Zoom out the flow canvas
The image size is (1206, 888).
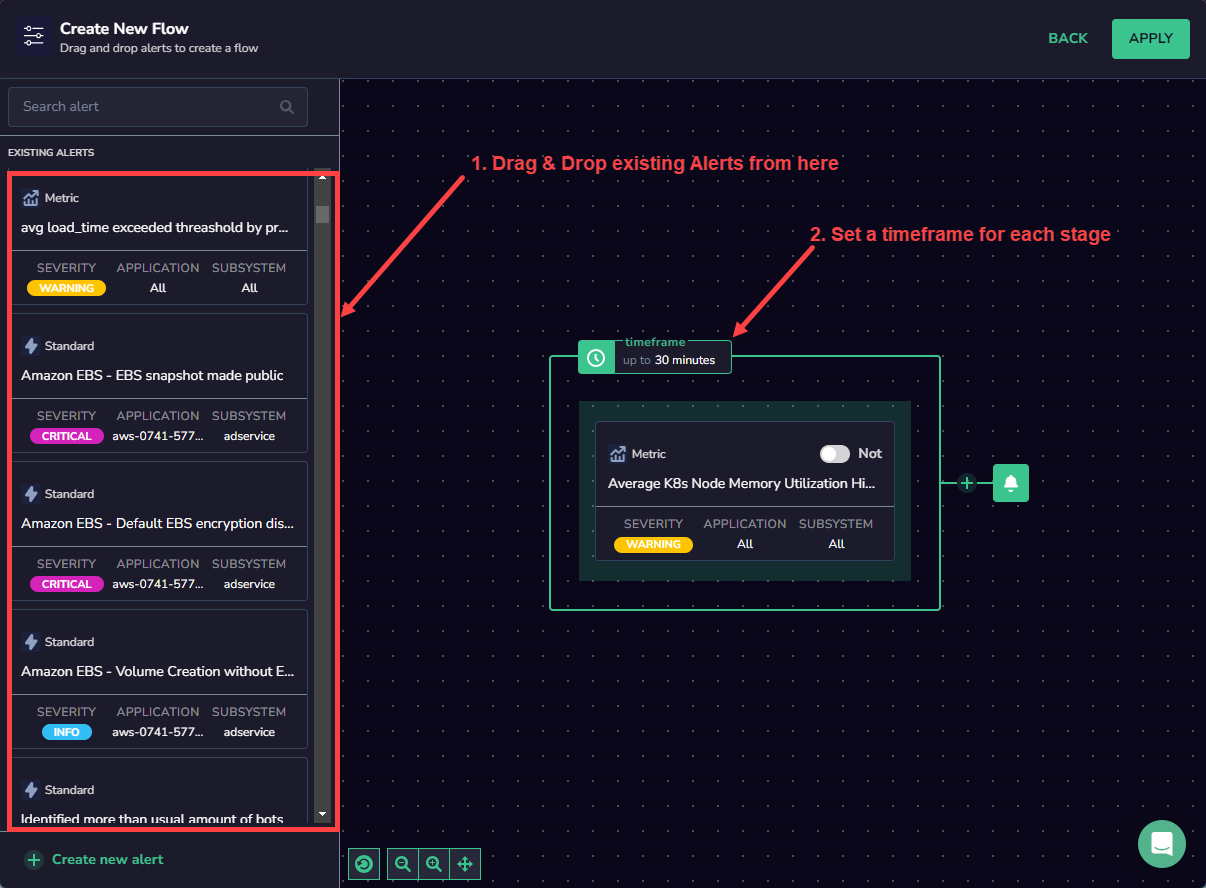coord(403,864)
